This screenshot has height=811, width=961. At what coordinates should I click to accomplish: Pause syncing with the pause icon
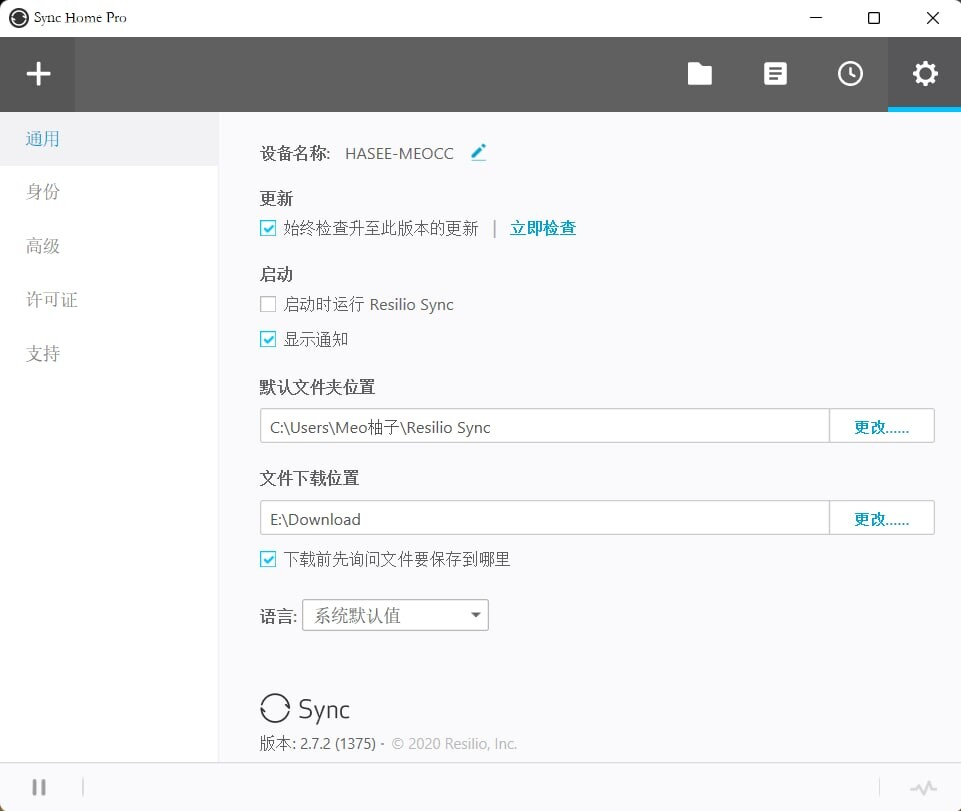tap(39, 787)
